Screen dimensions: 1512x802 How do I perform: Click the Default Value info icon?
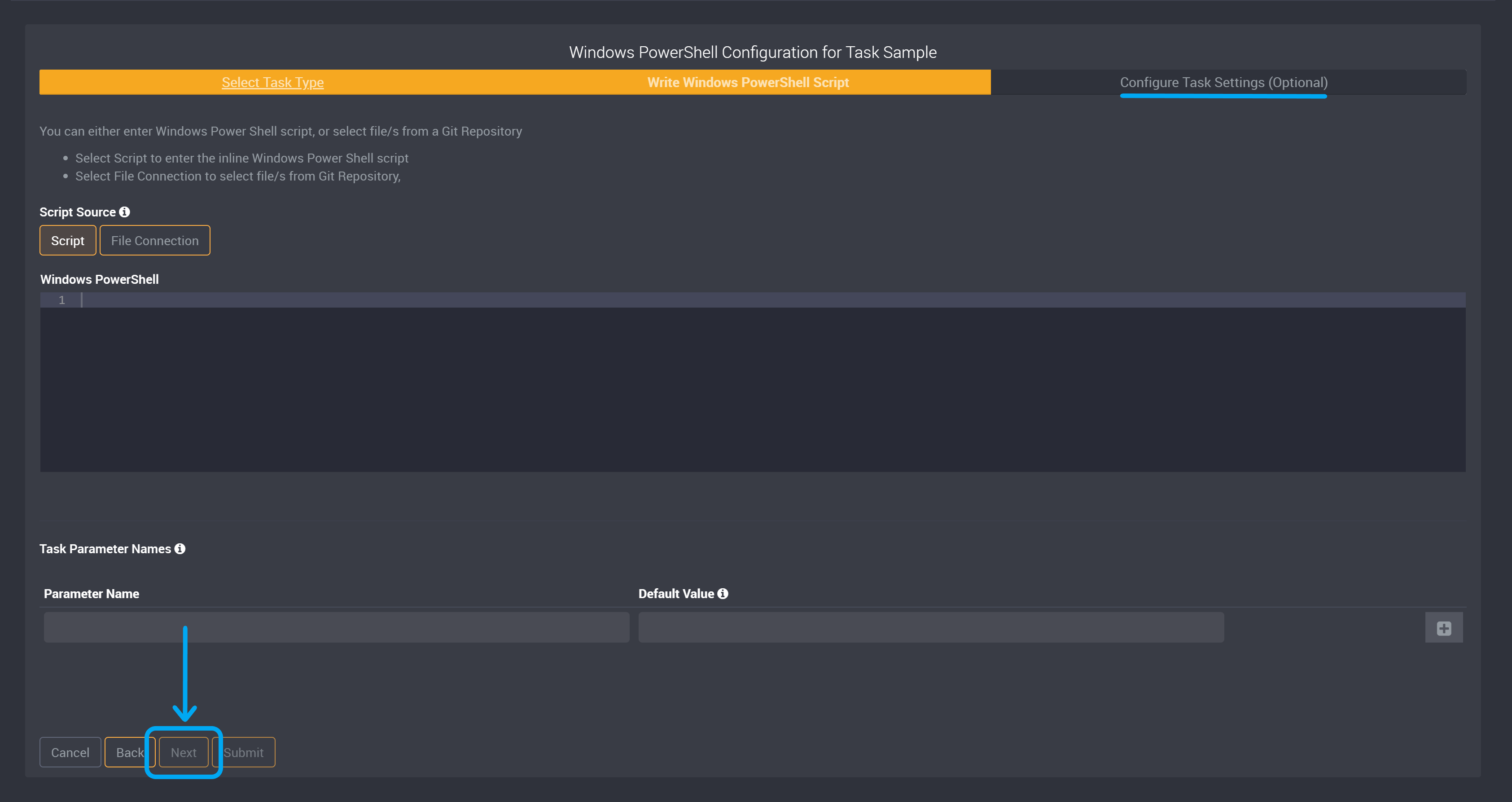[x=723, y=594]
